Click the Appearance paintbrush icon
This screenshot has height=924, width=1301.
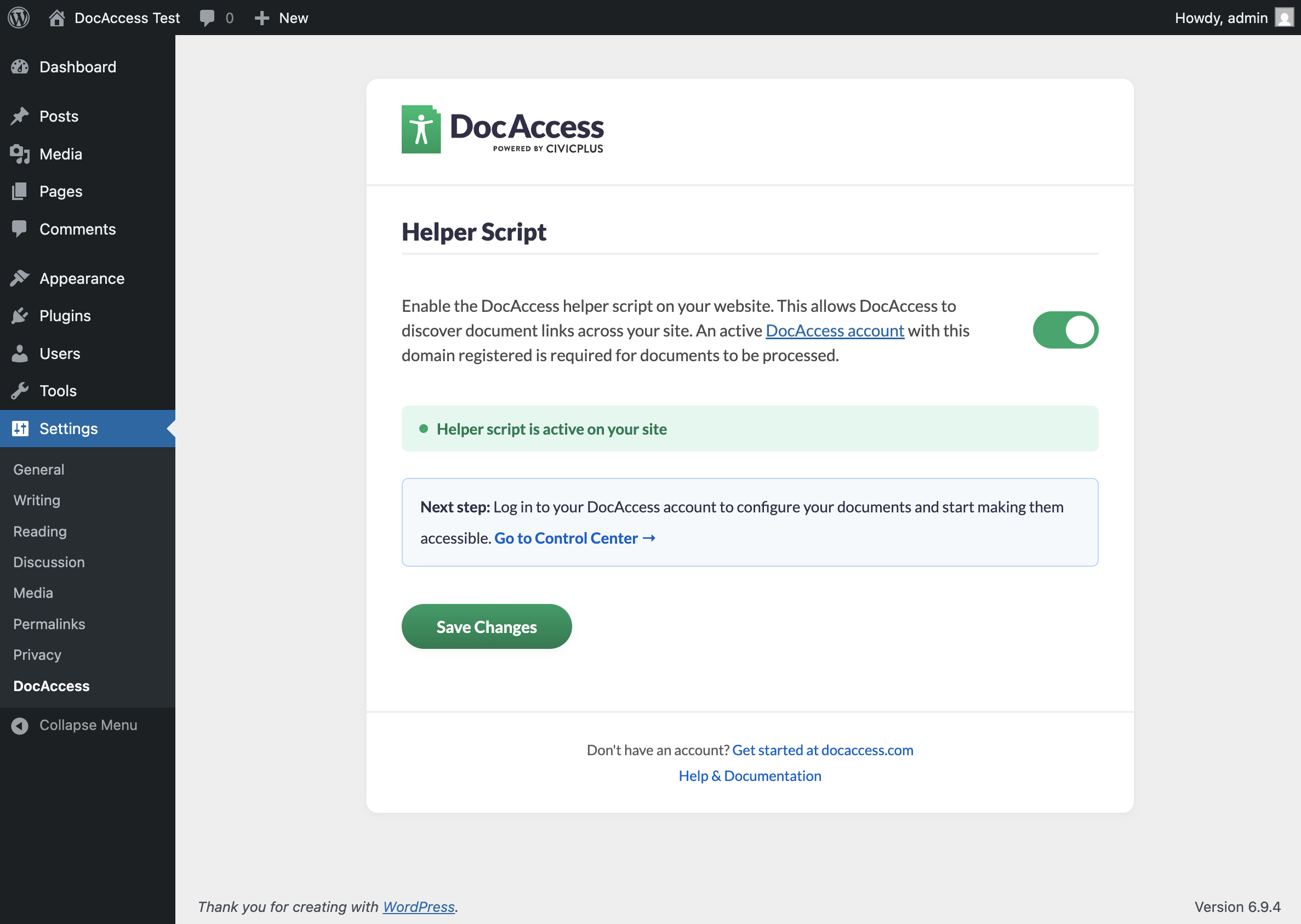click(x=19, y=278)
